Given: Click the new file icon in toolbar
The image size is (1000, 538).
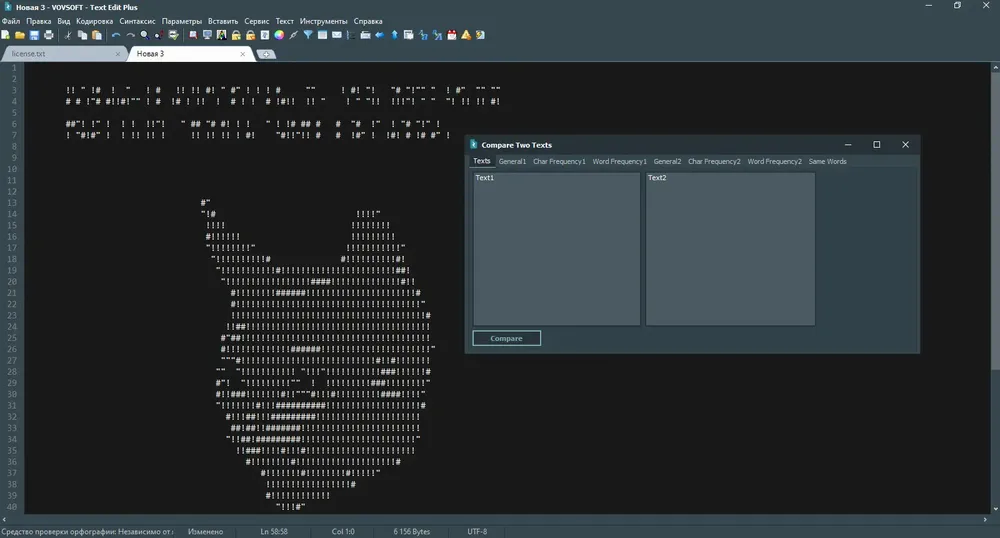Looking at the screenshot, I should 6,35.
